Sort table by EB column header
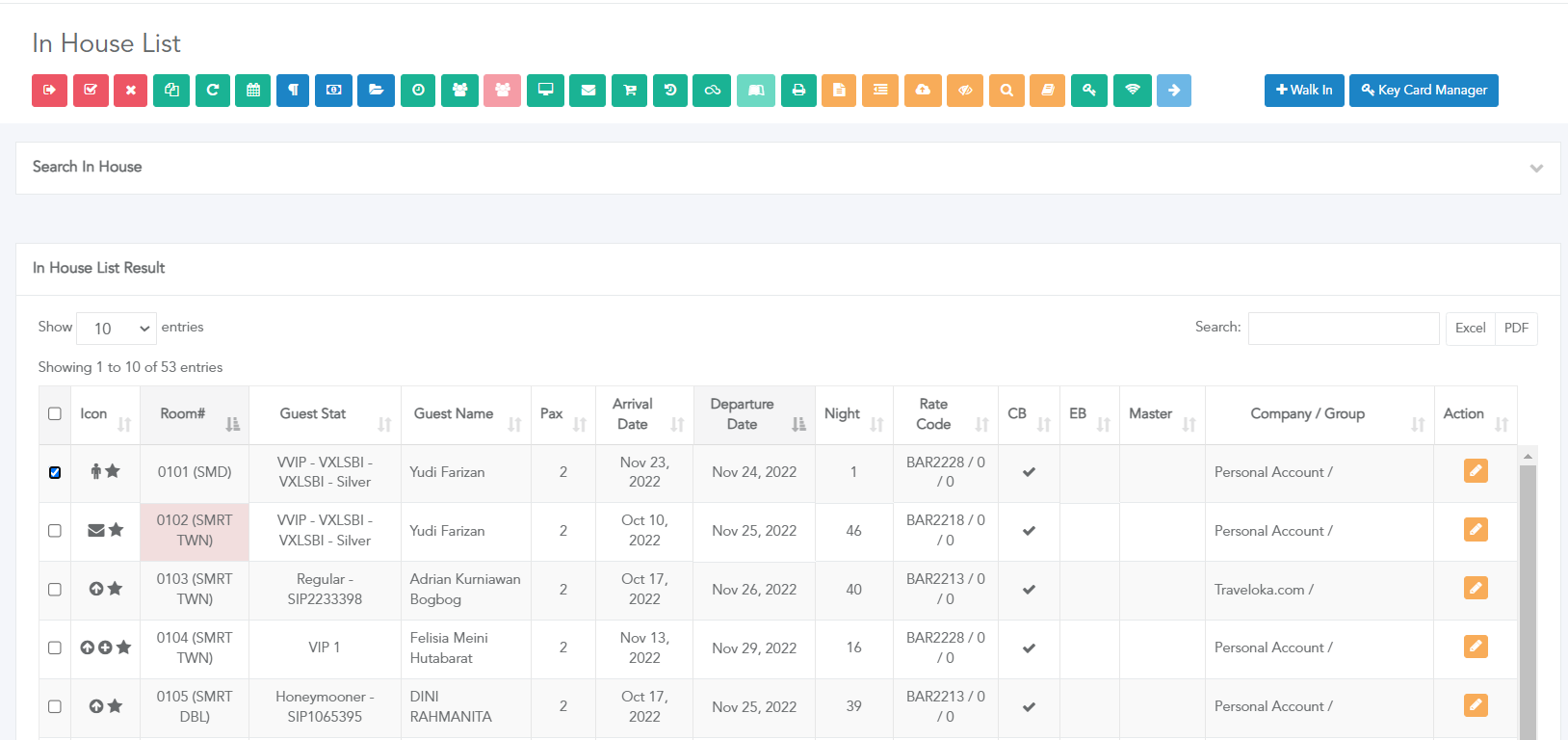Screen dimensions: 1568x740 1089,414
